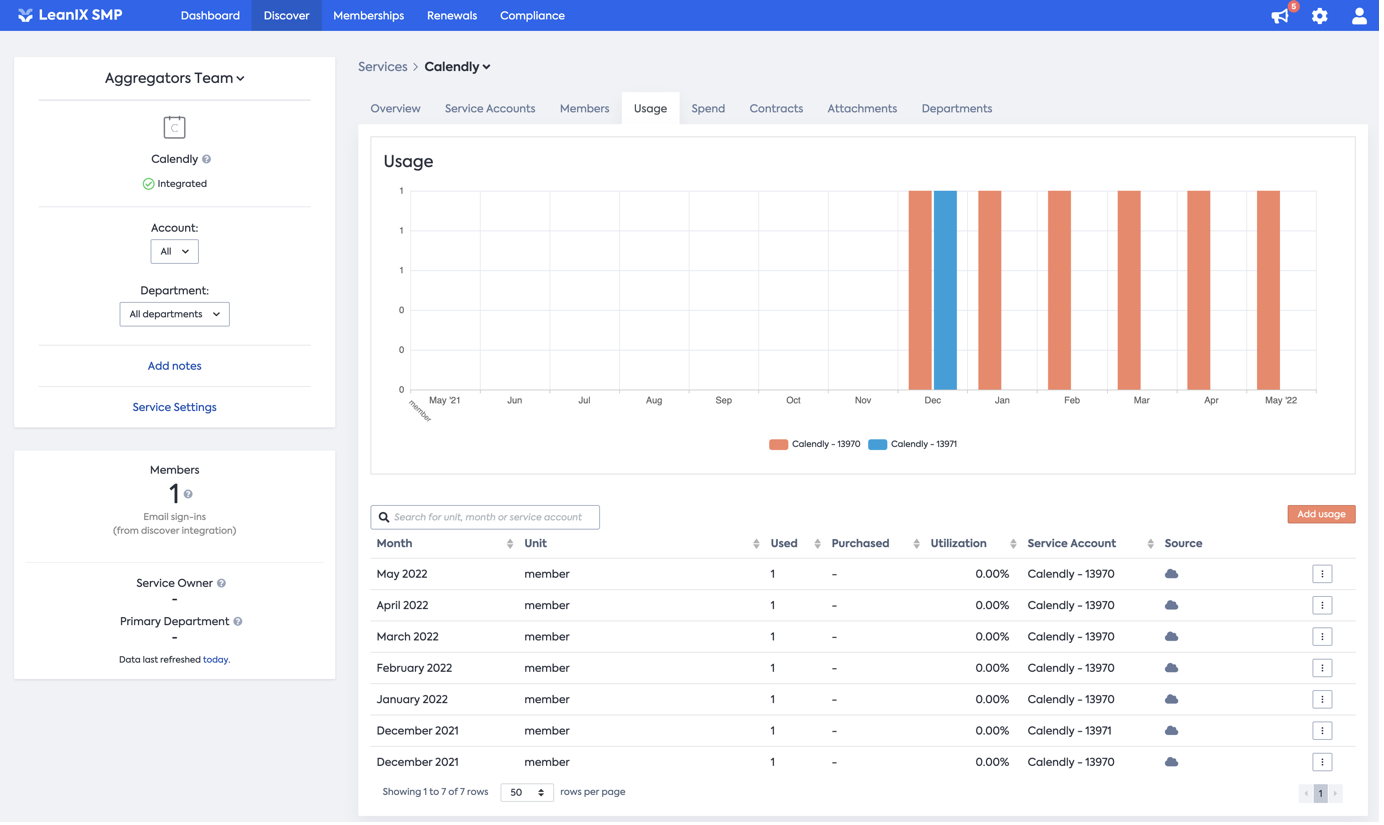Open Dashboard in top navigation
Image resolution: width=1384 pixels, height=825 pixels.
(211, 16)
